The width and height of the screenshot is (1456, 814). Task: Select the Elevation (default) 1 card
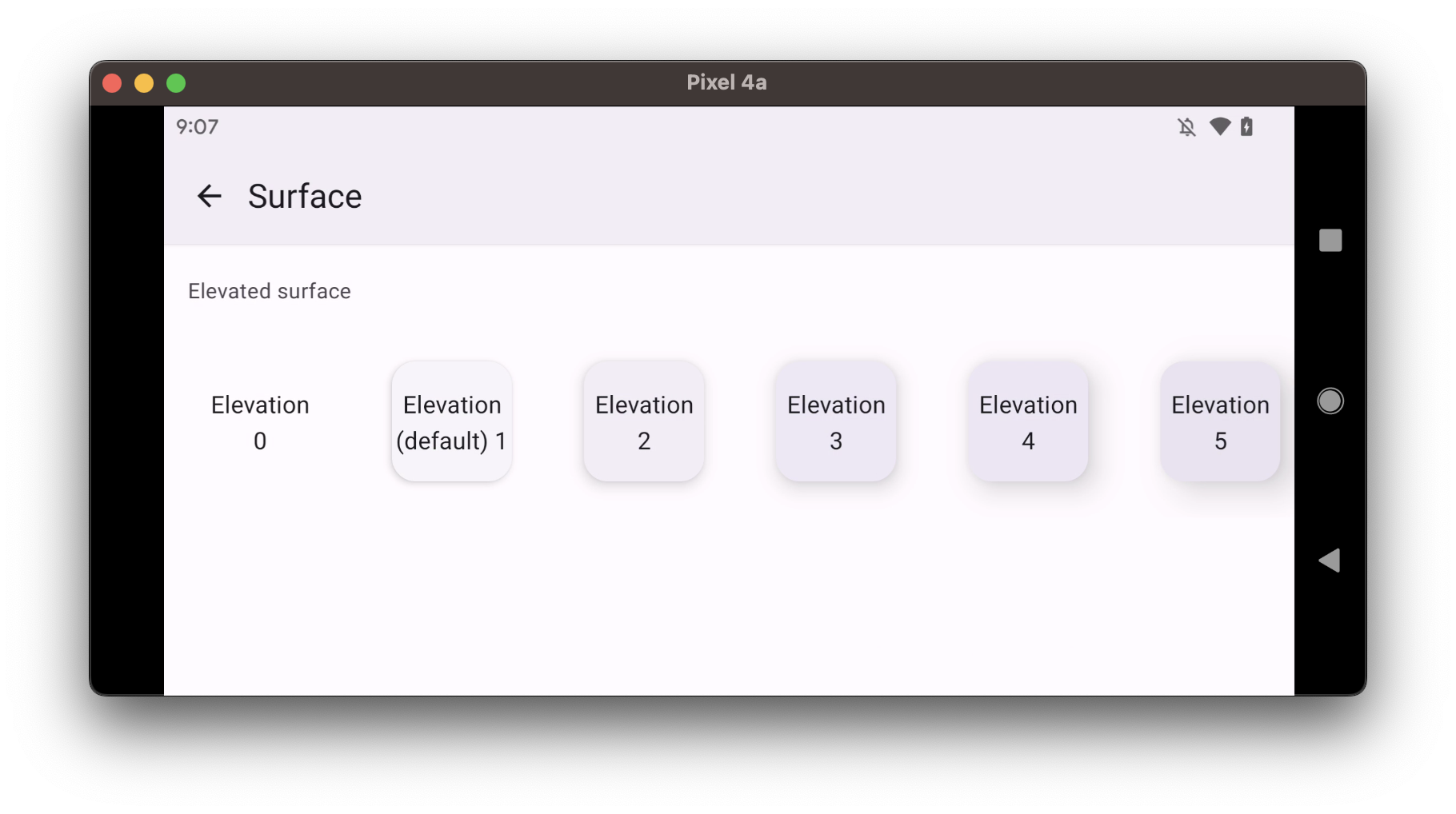[x=451, y=421]
